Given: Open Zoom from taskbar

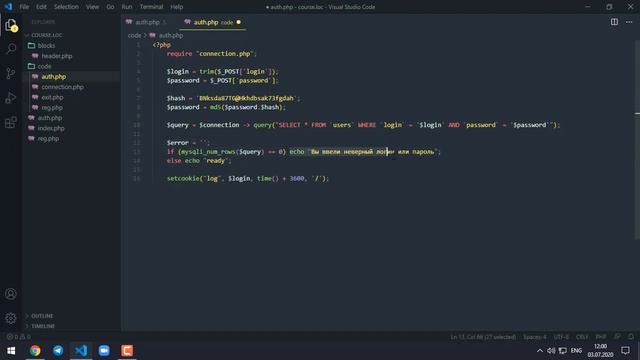Looking at the screenshot, I should [x=104, y=351].
